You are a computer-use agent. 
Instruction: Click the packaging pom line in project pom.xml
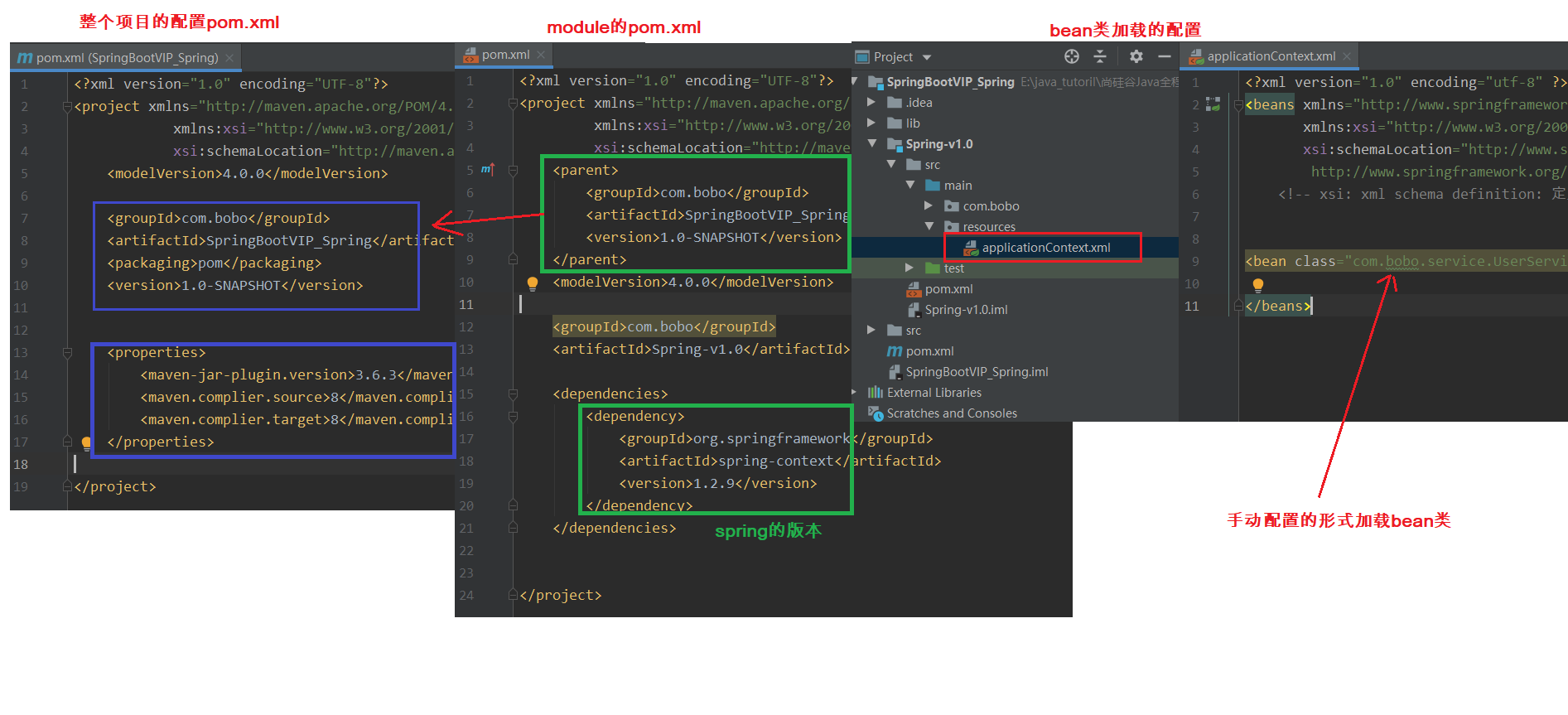[x=215, y=263]
